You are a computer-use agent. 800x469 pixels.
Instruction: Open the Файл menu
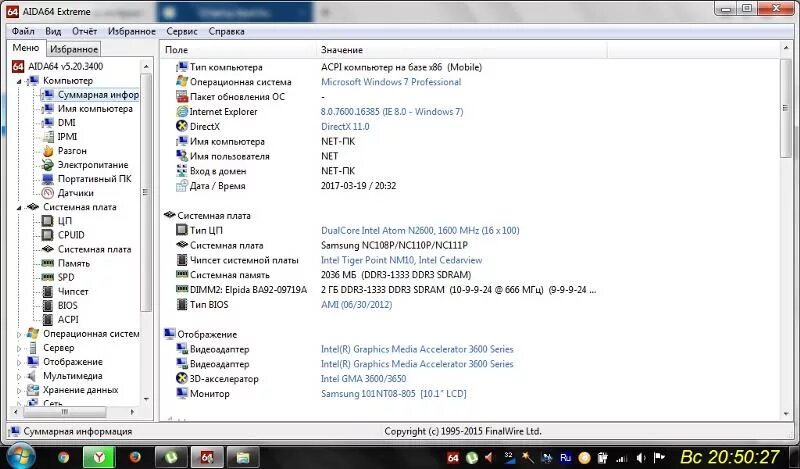point(23,31)
